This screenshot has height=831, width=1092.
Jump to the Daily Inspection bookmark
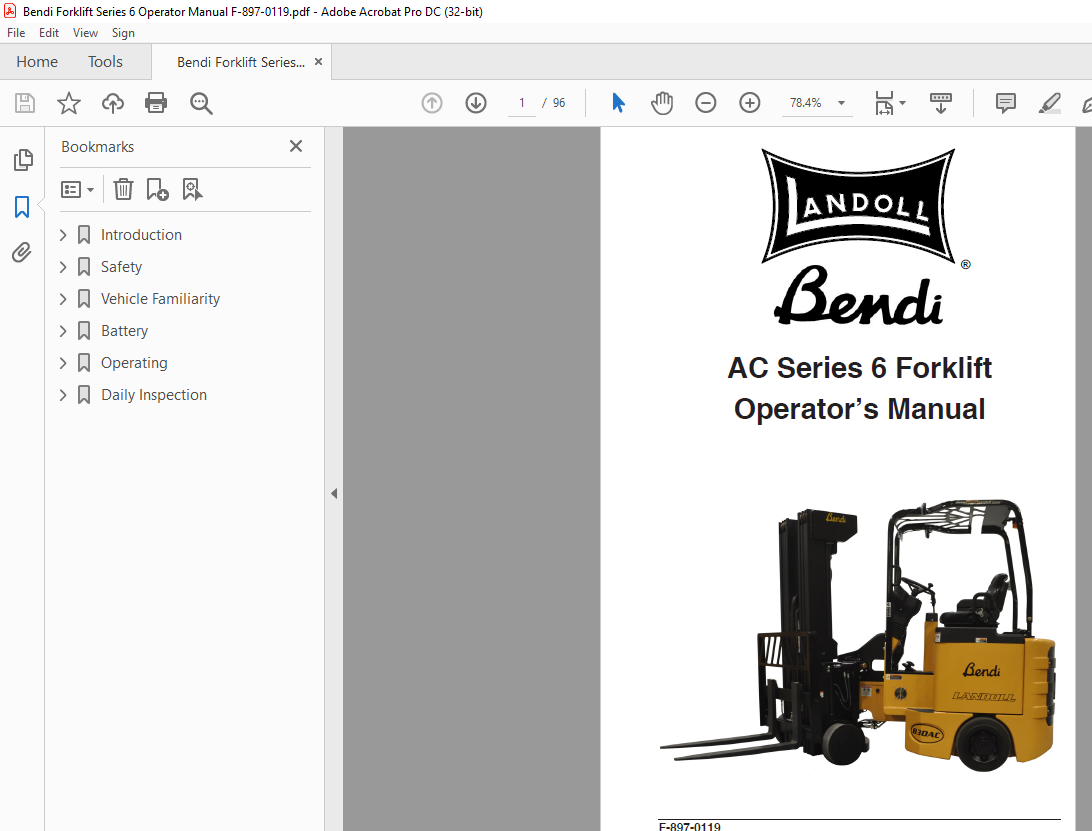pos(154,395)
